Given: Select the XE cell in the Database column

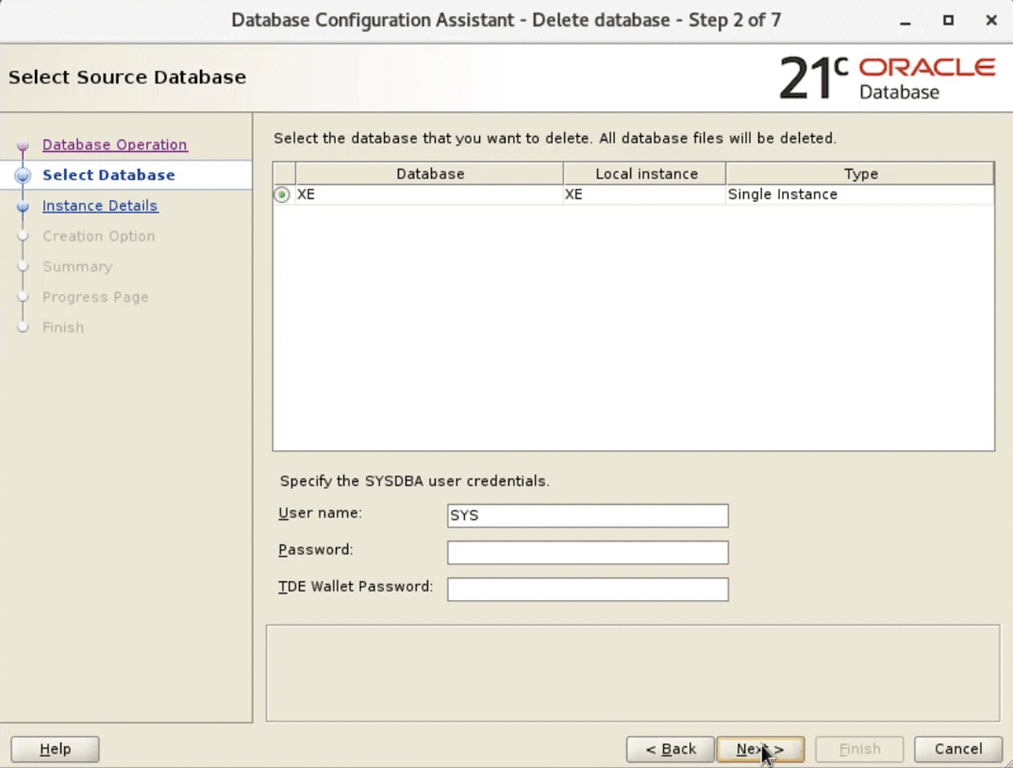Looking at the screenshot, I should (429, 194).
